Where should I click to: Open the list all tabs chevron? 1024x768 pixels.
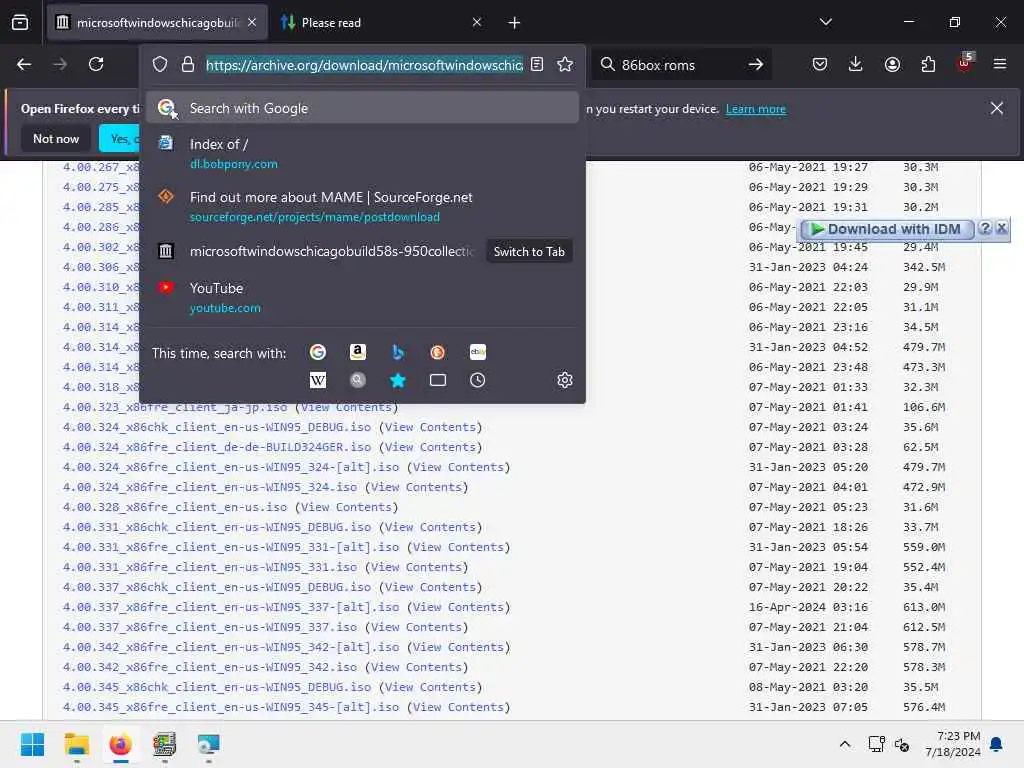[x=825, y=22]
